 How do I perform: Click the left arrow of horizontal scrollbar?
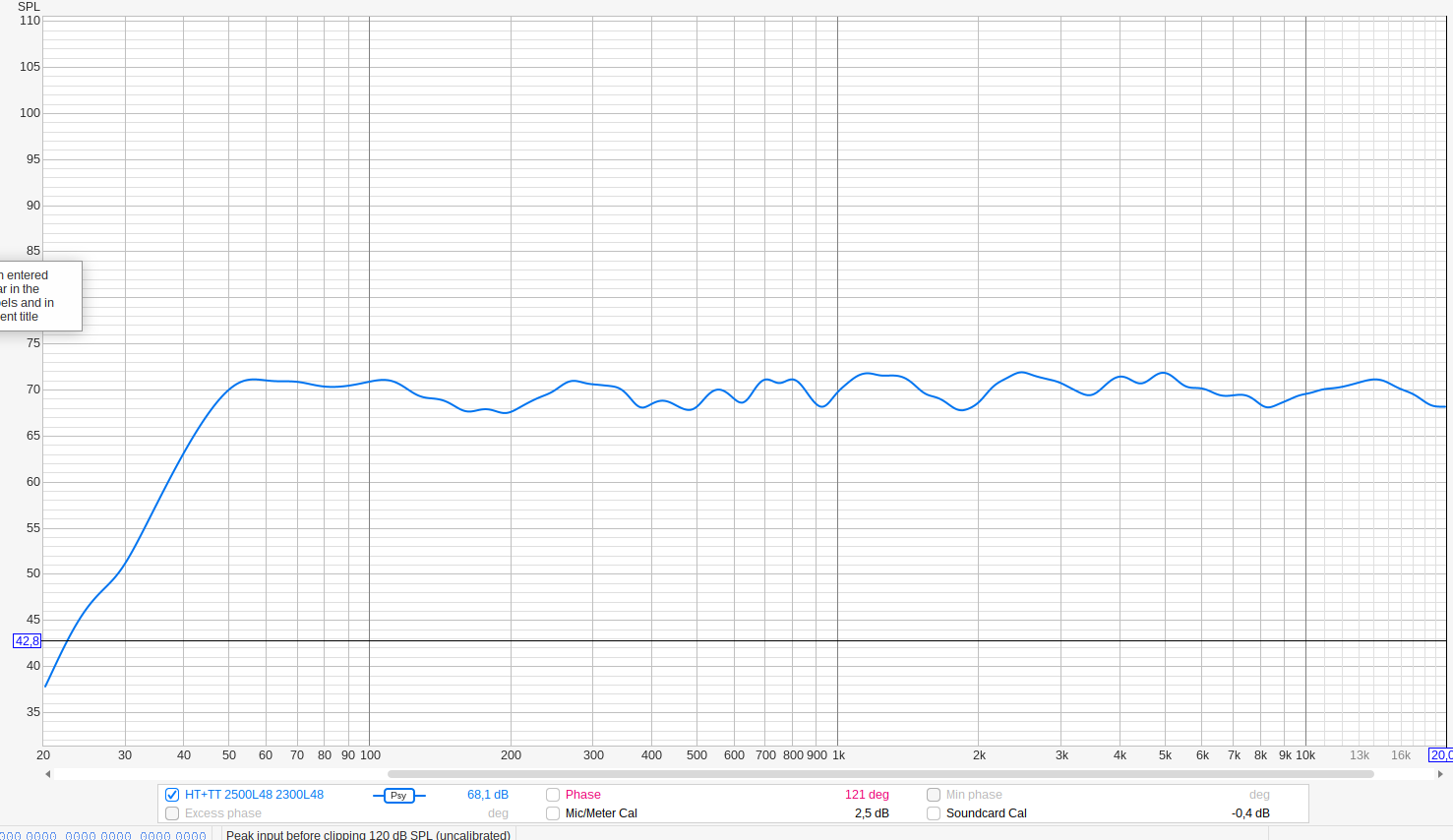click(47, 774)
